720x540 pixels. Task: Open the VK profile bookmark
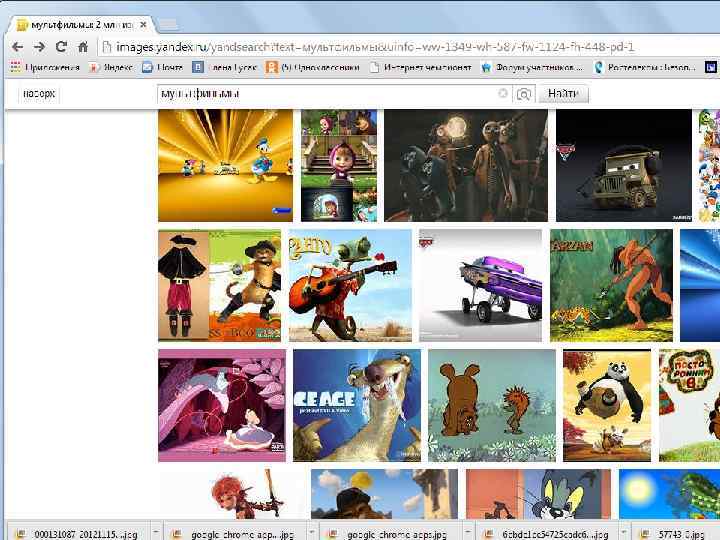225,68
